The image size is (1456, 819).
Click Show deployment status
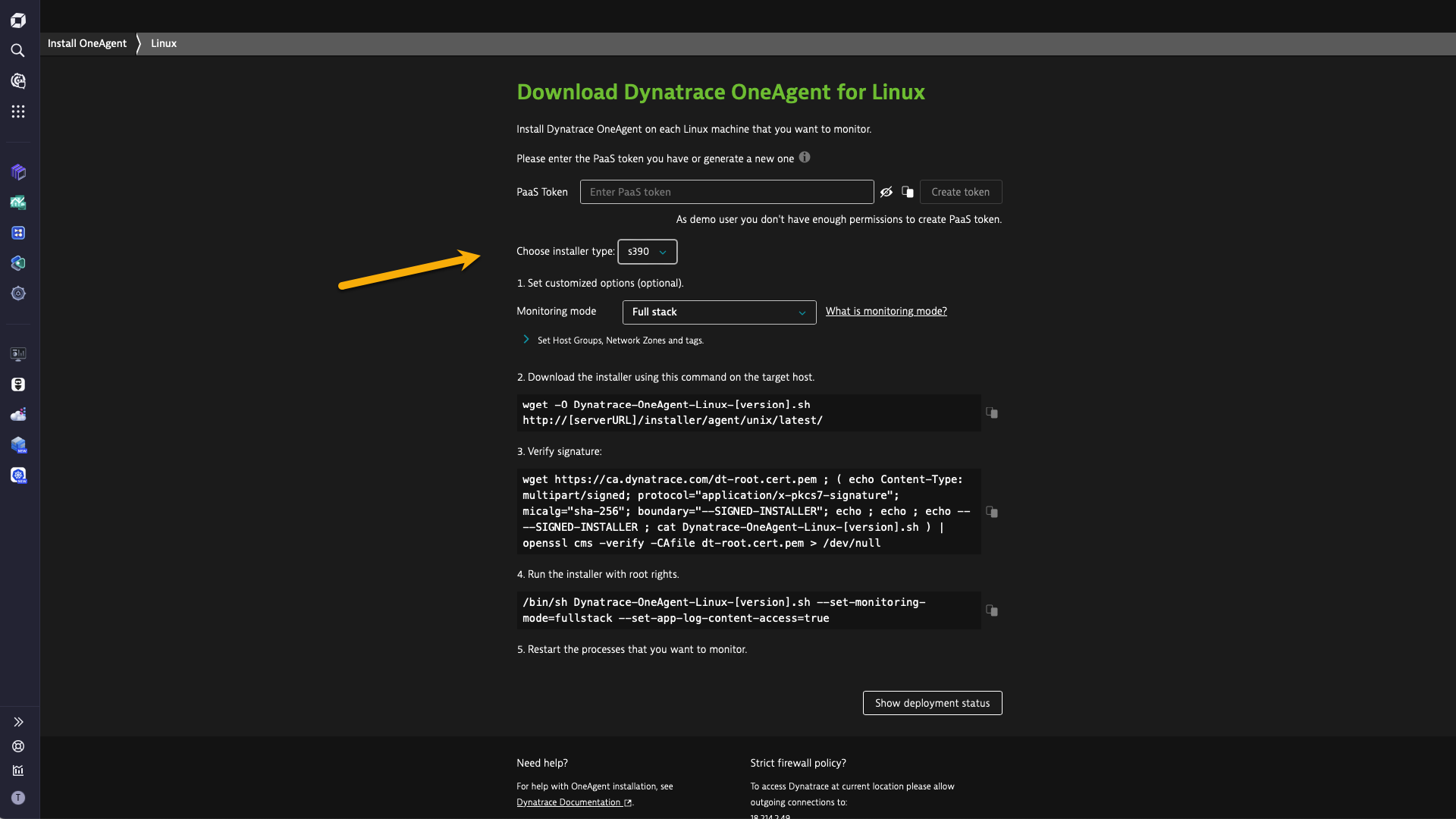coord(932,703)
